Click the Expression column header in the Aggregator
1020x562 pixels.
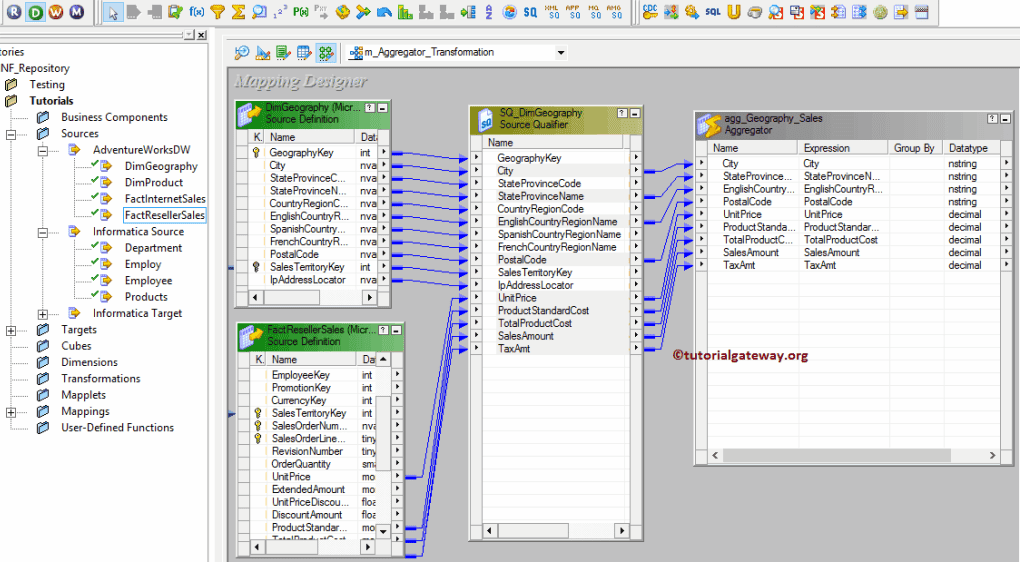click(x=843, y=148)
